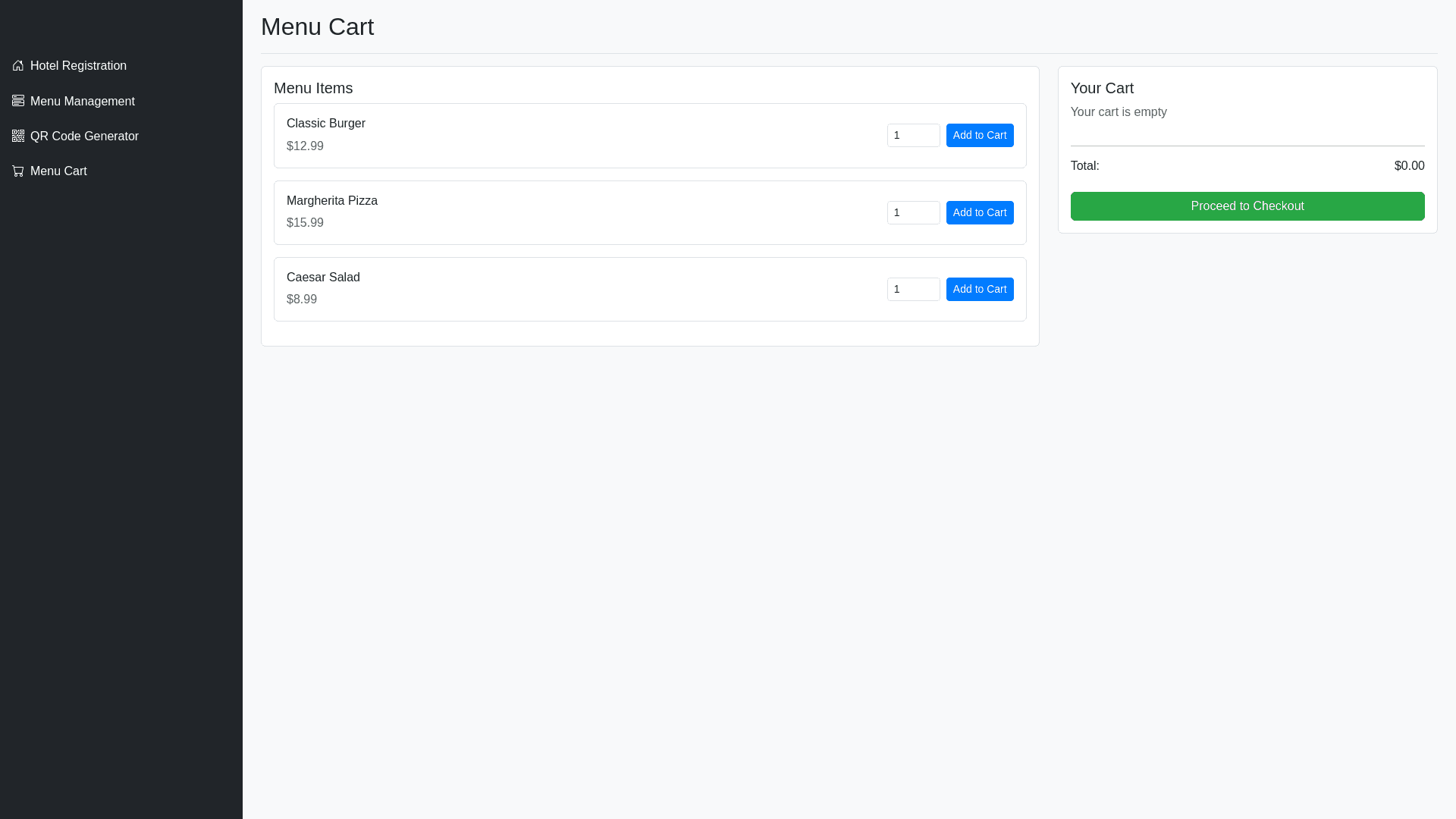Click the house icon beside Hotel Registration
Viewport: 1456px width, 819px height.
coord(18,66)
